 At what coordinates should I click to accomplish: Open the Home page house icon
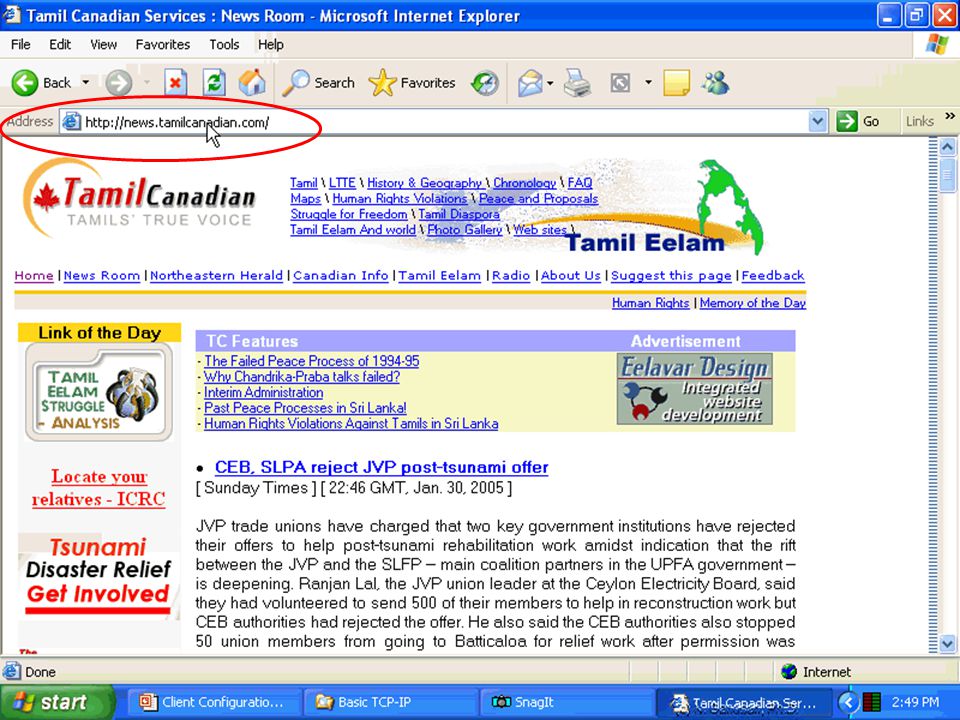point(252,83)
